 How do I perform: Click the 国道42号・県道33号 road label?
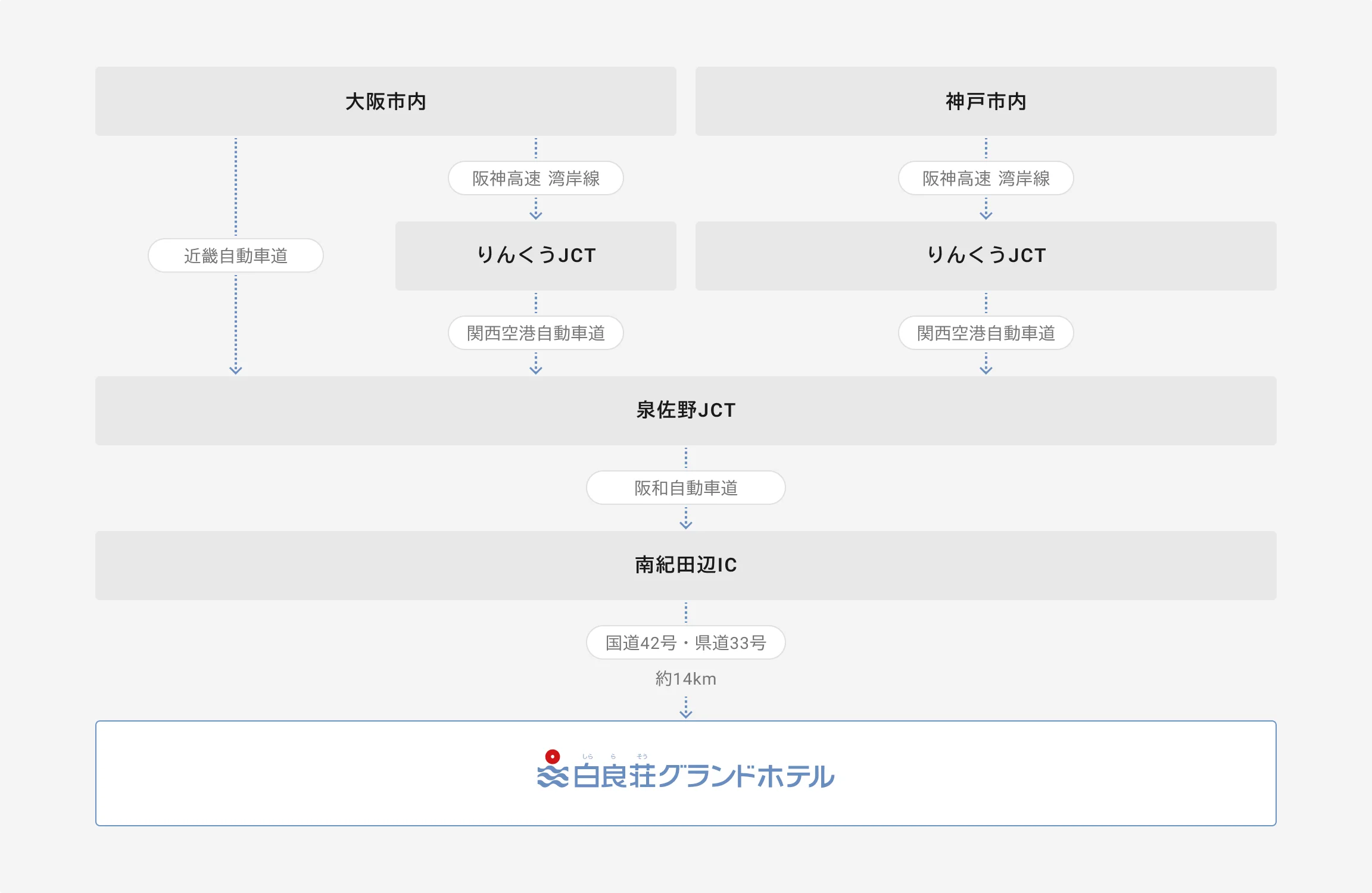[x=685, y=643]
